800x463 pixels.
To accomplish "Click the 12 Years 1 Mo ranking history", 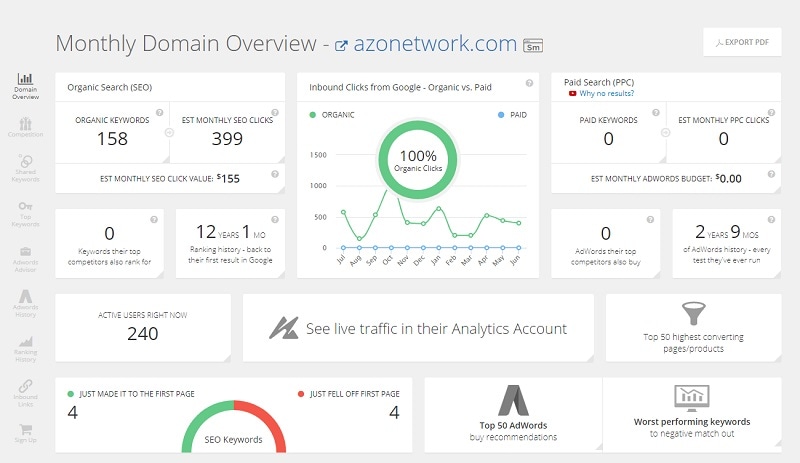I will [231, 232].
